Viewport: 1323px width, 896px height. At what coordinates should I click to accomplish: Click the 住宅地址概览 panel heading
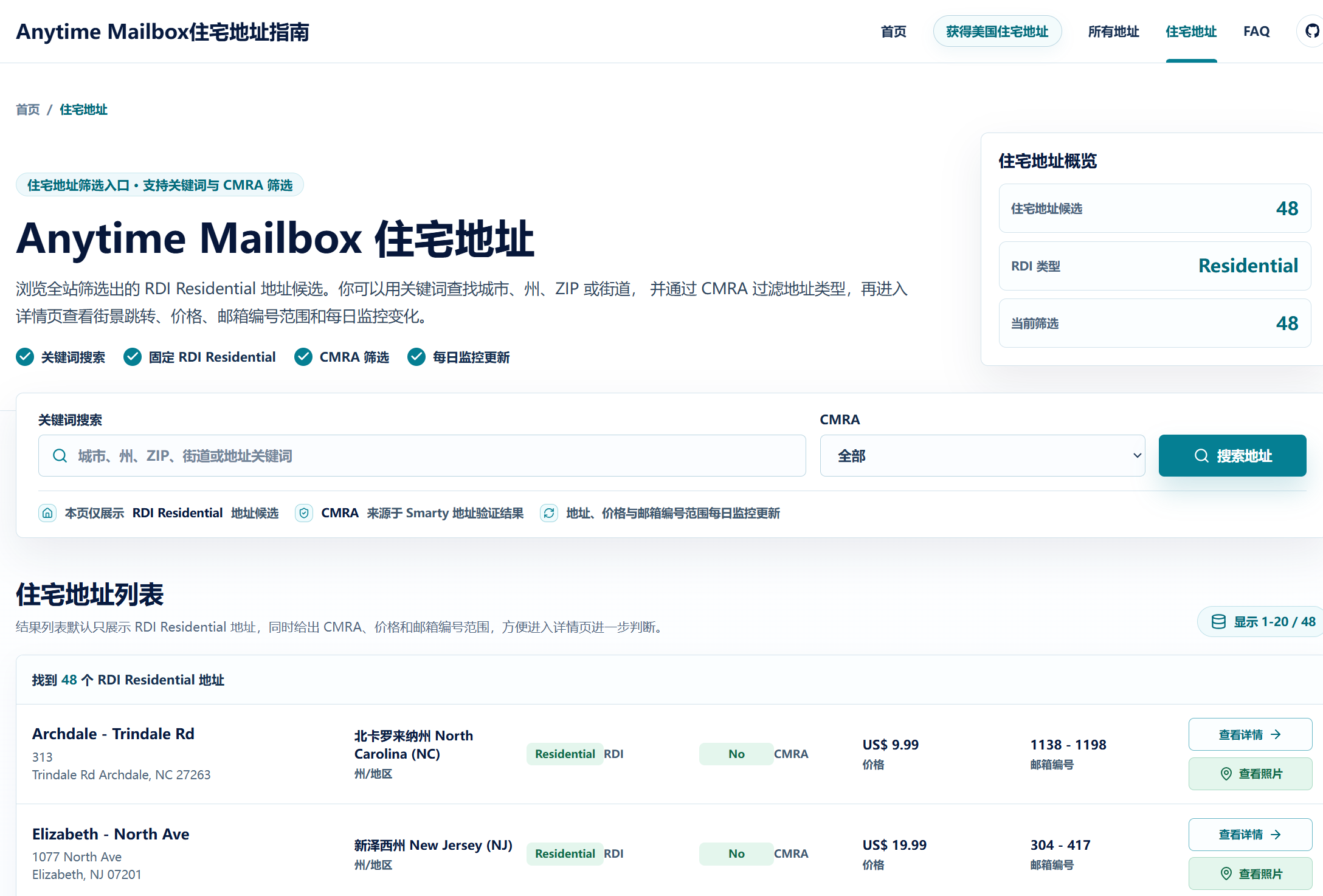coord(1048,161)
